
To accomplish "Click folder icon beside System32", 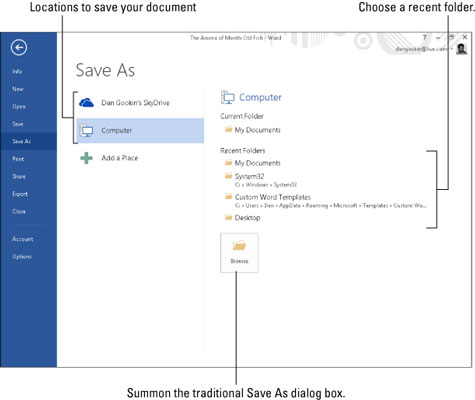I will [x=228, y=176].
